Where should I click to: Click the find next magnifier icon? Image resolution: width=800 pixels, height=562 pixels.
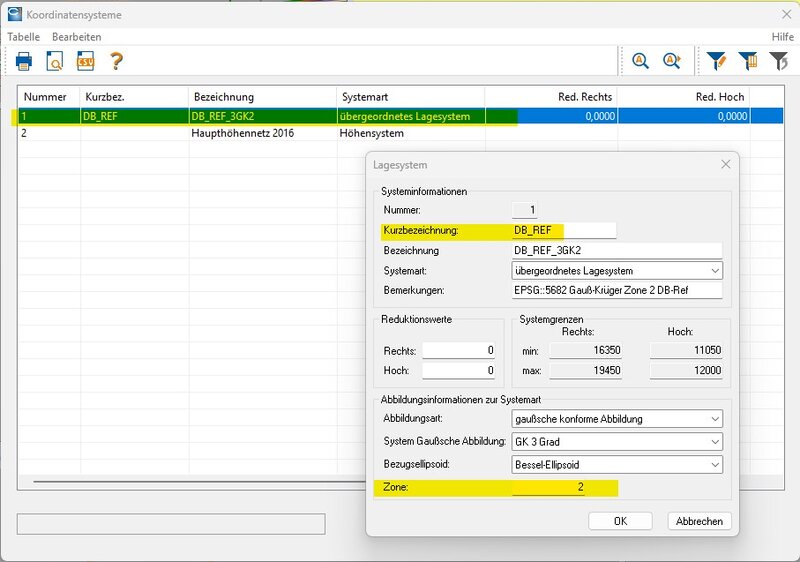coord(671,62)
